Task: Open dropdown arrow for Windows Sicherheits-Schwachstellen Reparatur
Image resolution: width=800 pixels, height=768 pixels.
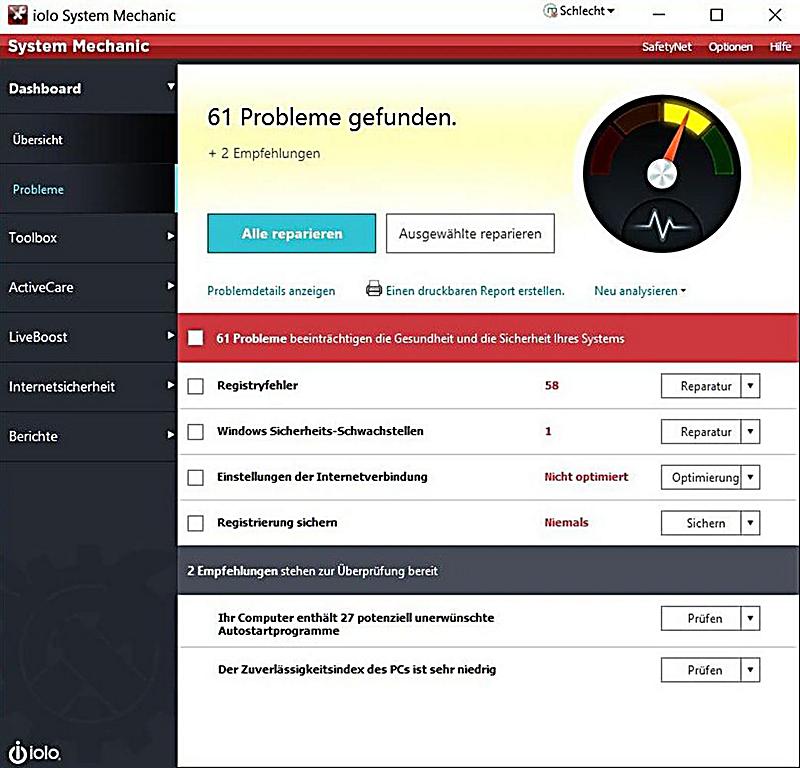Action: (x=750, y=432)
